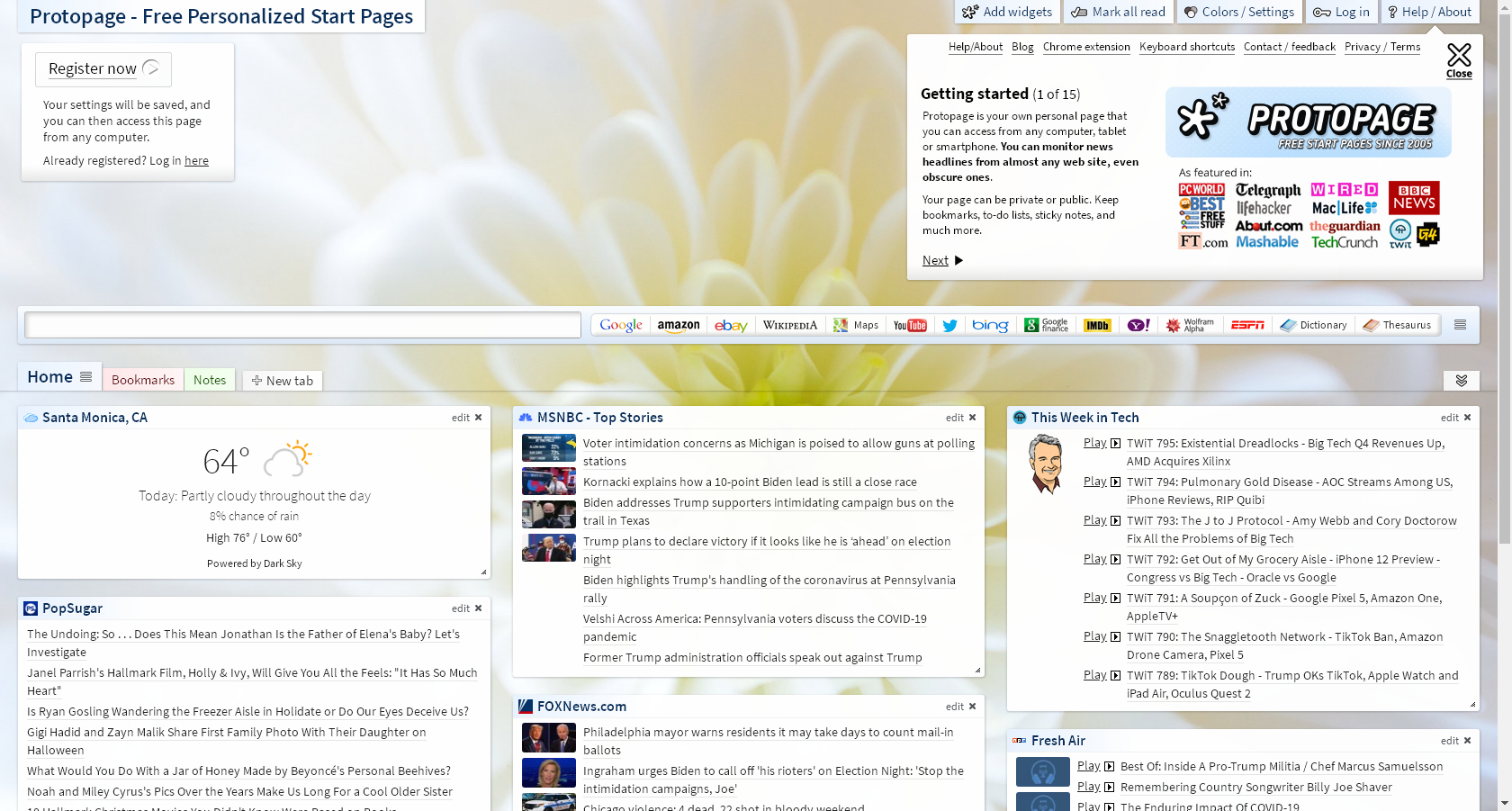Open the Protopage logo banner
Image resolution: width=1512 pixels, height=811 pixels.
[1308, 122]
